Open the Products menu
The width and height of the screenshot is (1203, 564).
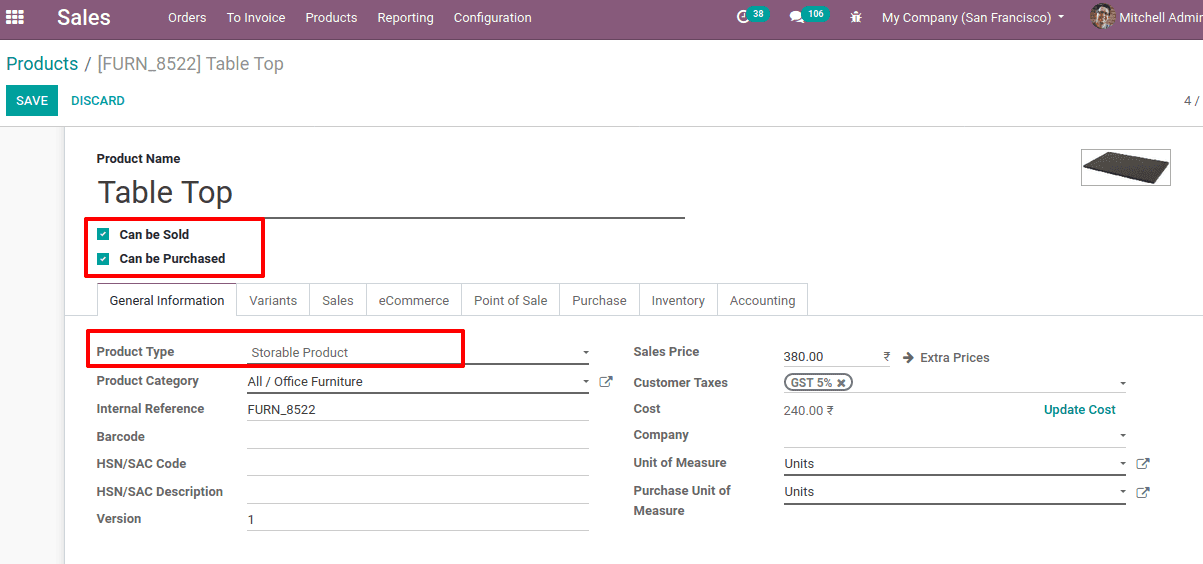[x=331, y=17]
